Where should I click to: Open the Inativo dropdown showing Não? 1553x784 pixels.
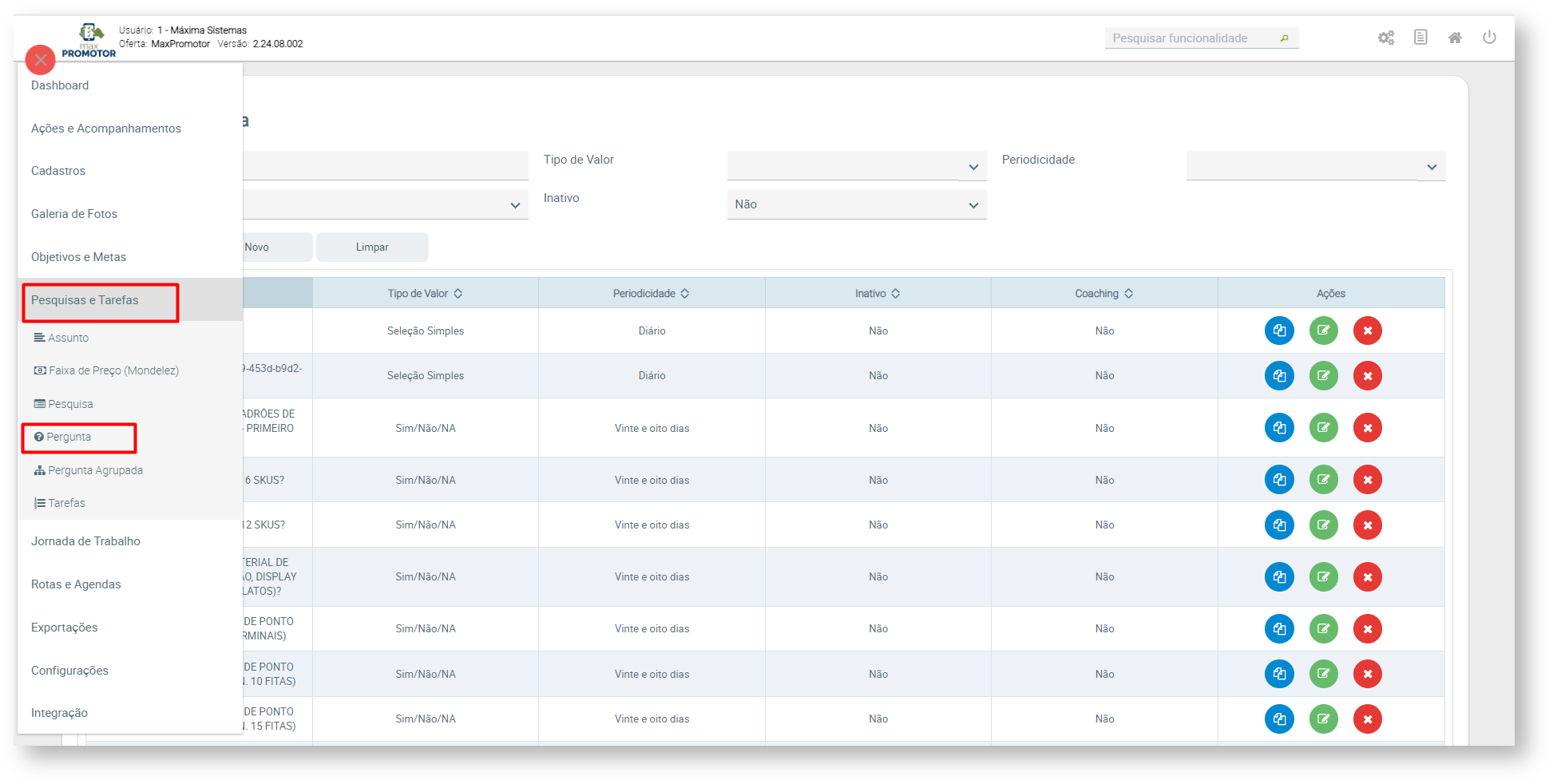coord(856,205)
